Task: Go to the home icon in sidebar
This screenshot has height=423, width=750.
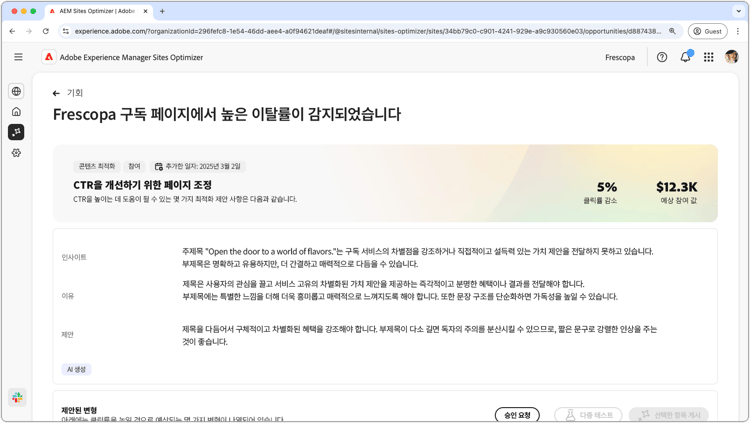Action: tap(16, 111)
